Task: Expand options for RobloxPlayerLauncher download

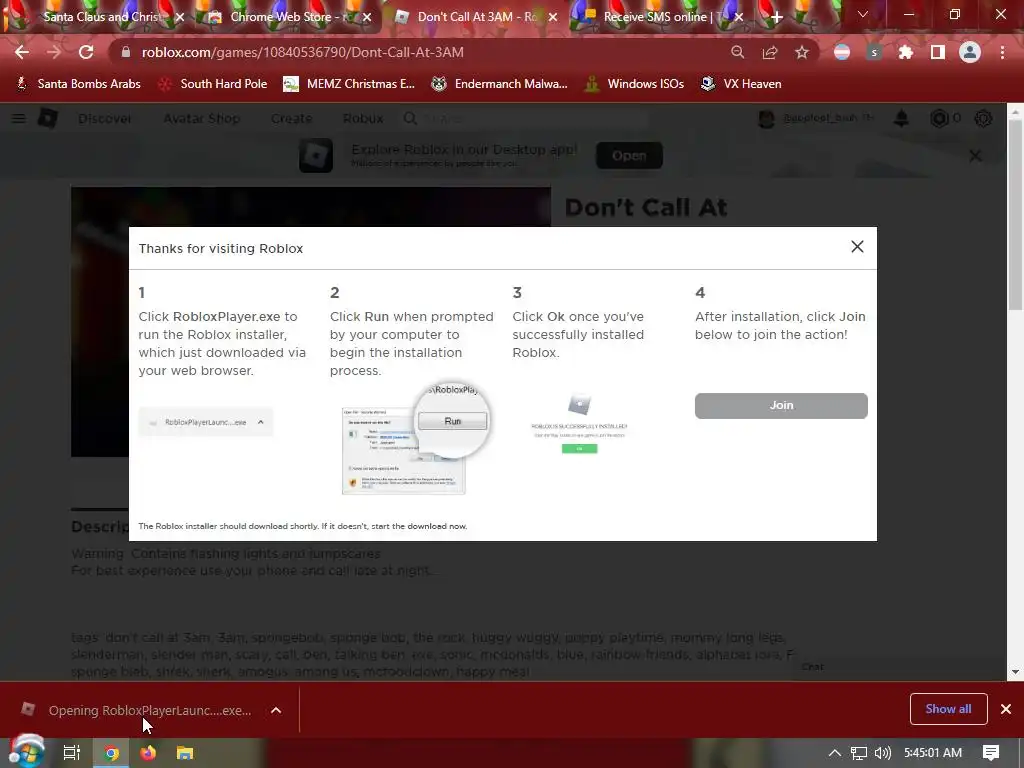Action: (276, 710)
